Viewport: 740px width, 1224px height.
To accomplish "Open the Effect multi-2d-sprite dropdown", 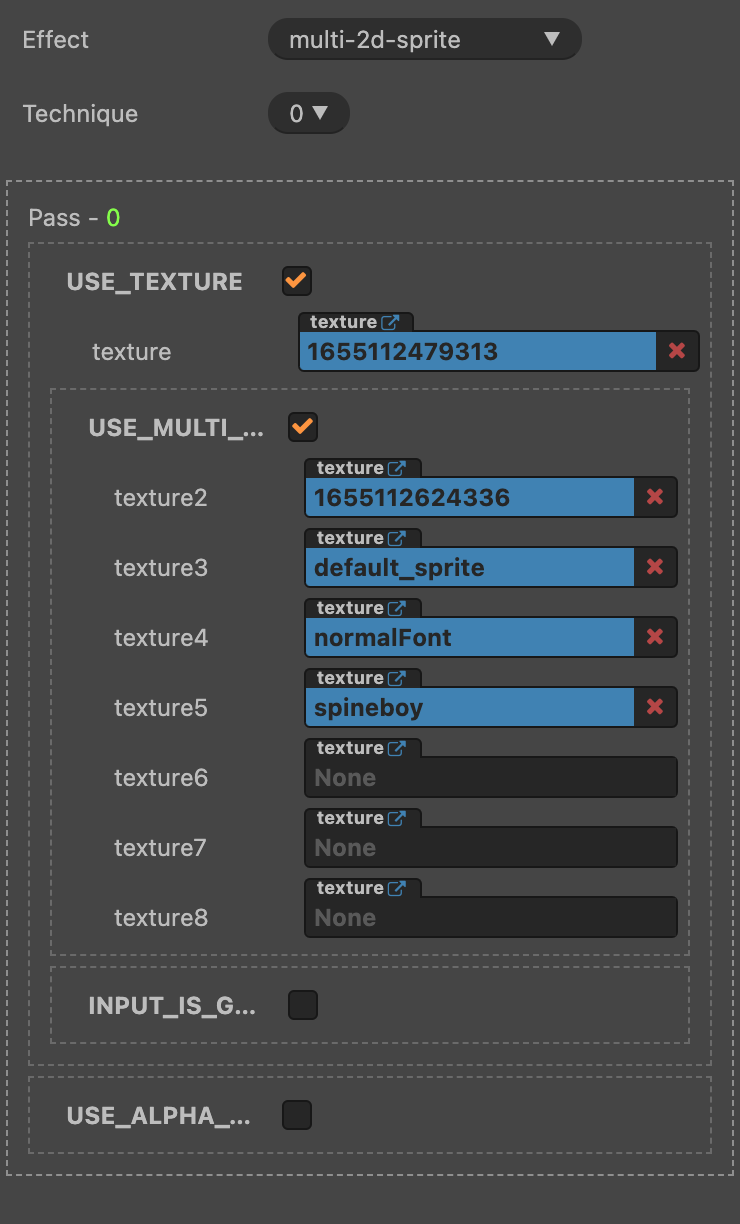I will tap(425, 40).
